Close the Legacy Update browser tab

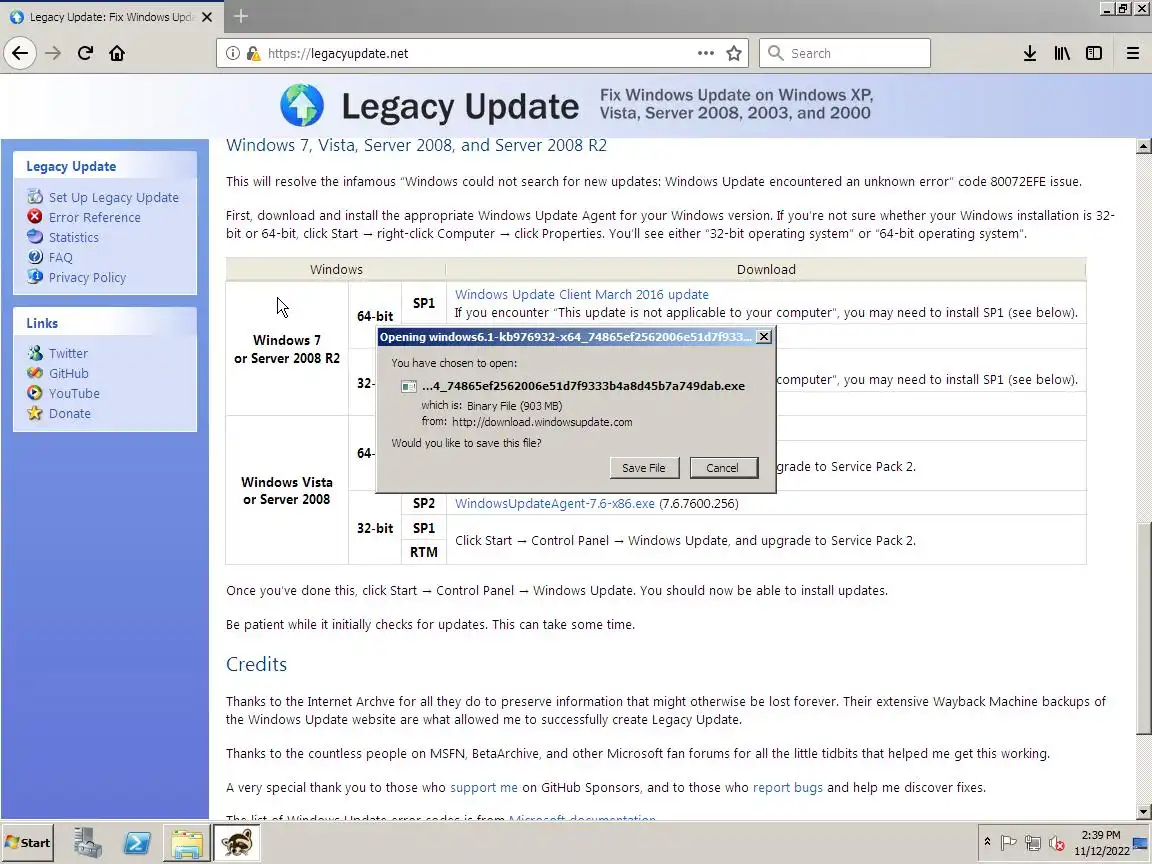click(207, 16)
